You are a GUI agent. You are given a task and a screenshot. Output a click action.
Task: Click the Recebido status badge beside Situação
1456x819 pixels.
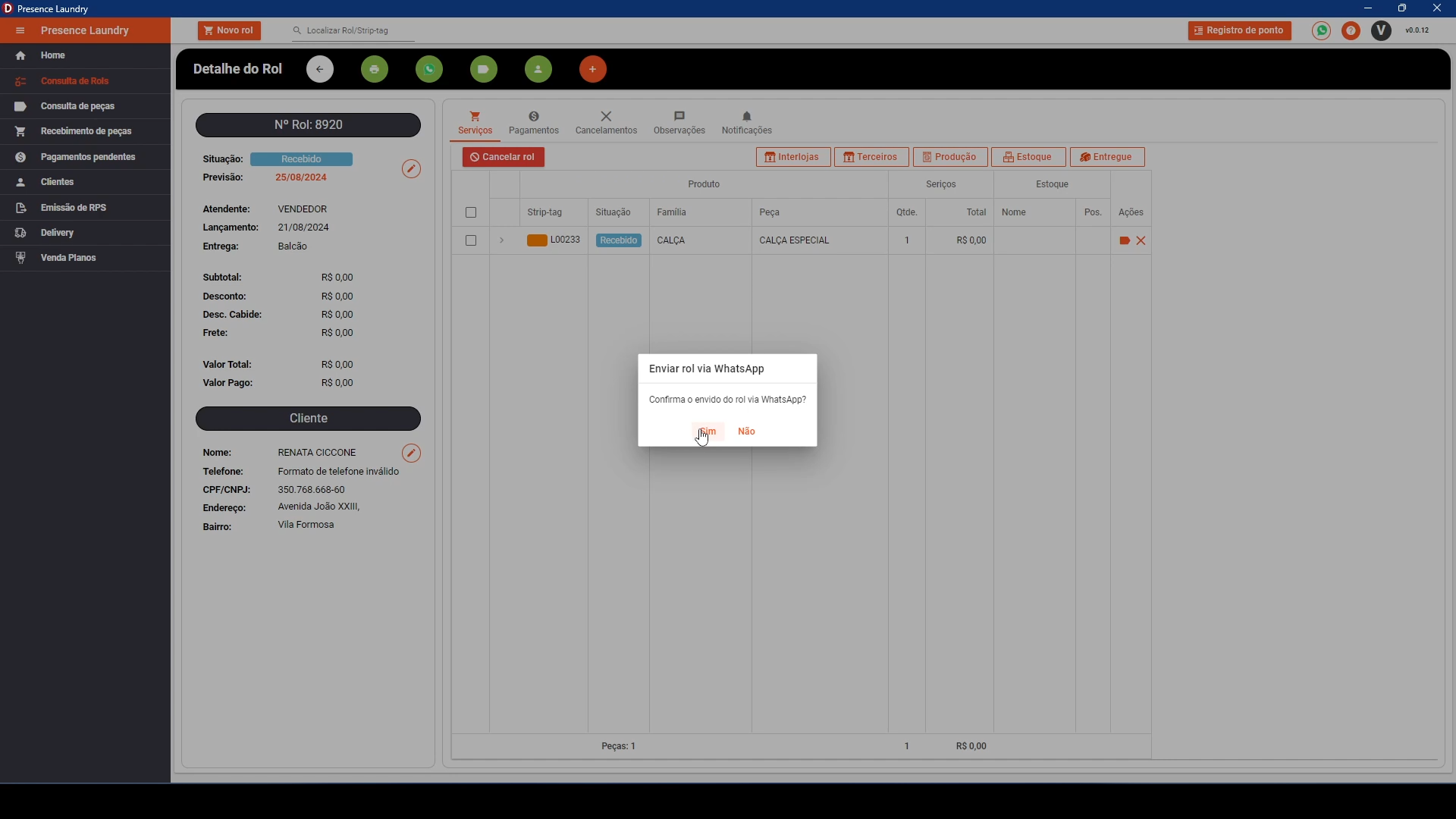tap(301, 159)
